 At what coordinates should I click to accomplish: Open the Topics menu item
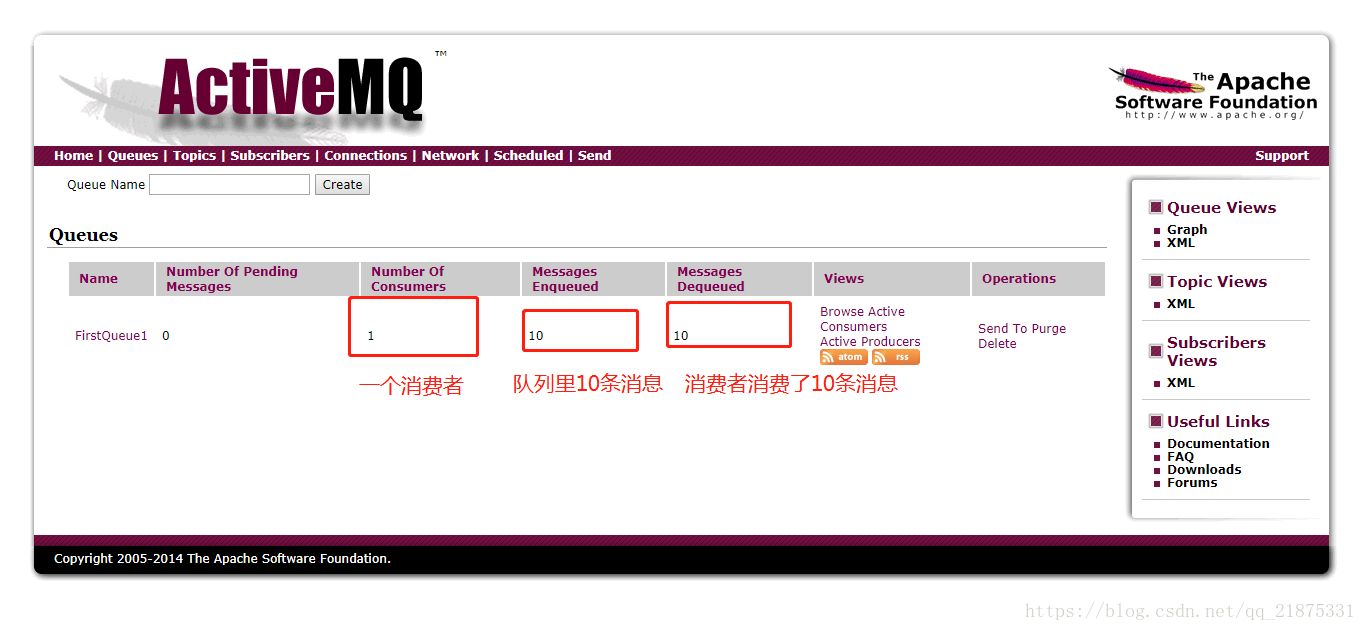coord(194,156)
